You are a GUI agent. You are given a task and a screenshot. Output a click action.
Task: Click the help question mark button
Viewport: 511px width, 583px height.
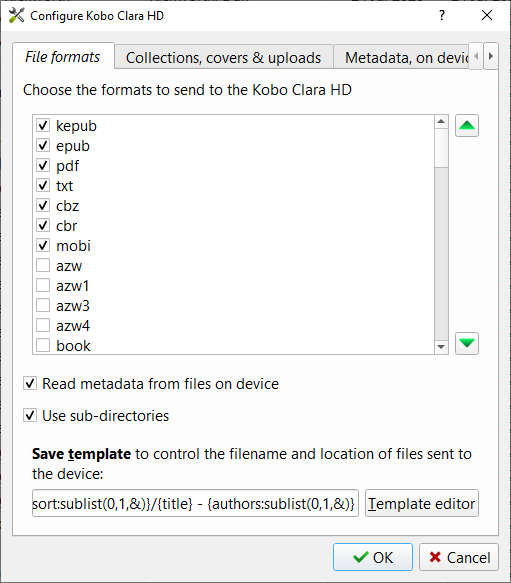click(x=441, y=15)
